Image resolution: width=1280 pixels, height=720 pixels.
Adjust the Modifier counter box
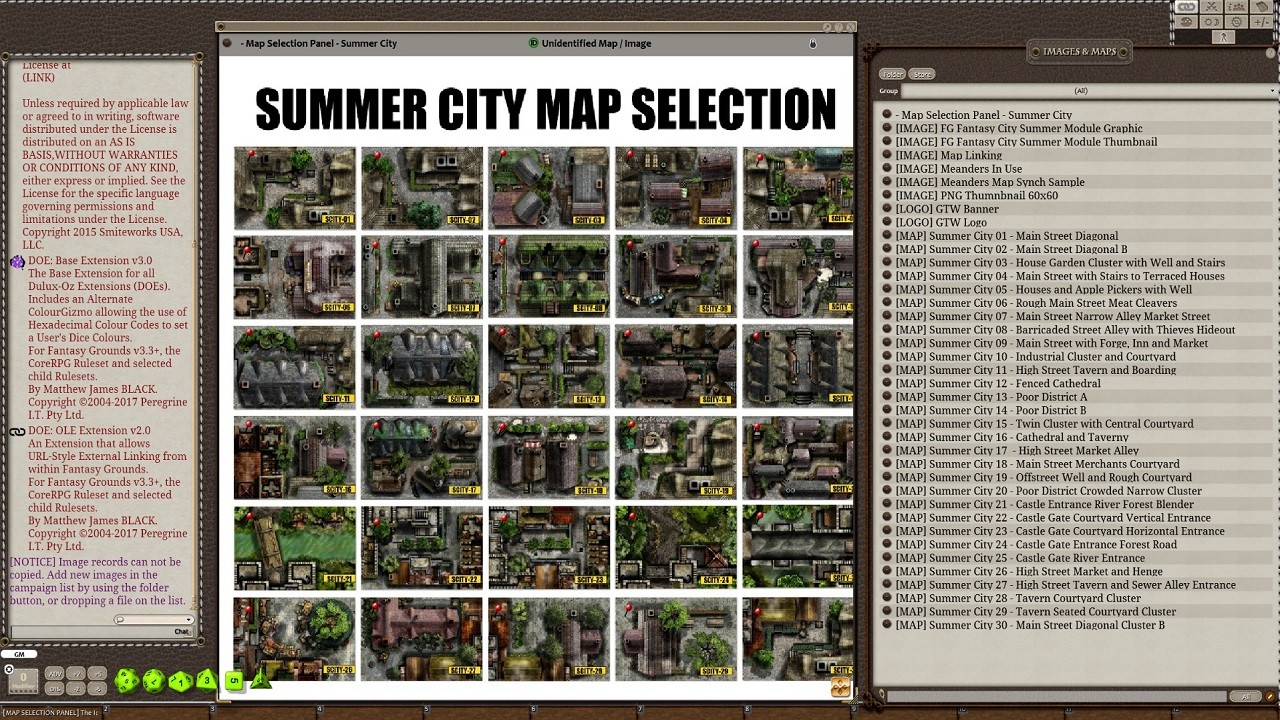[25, 680]
